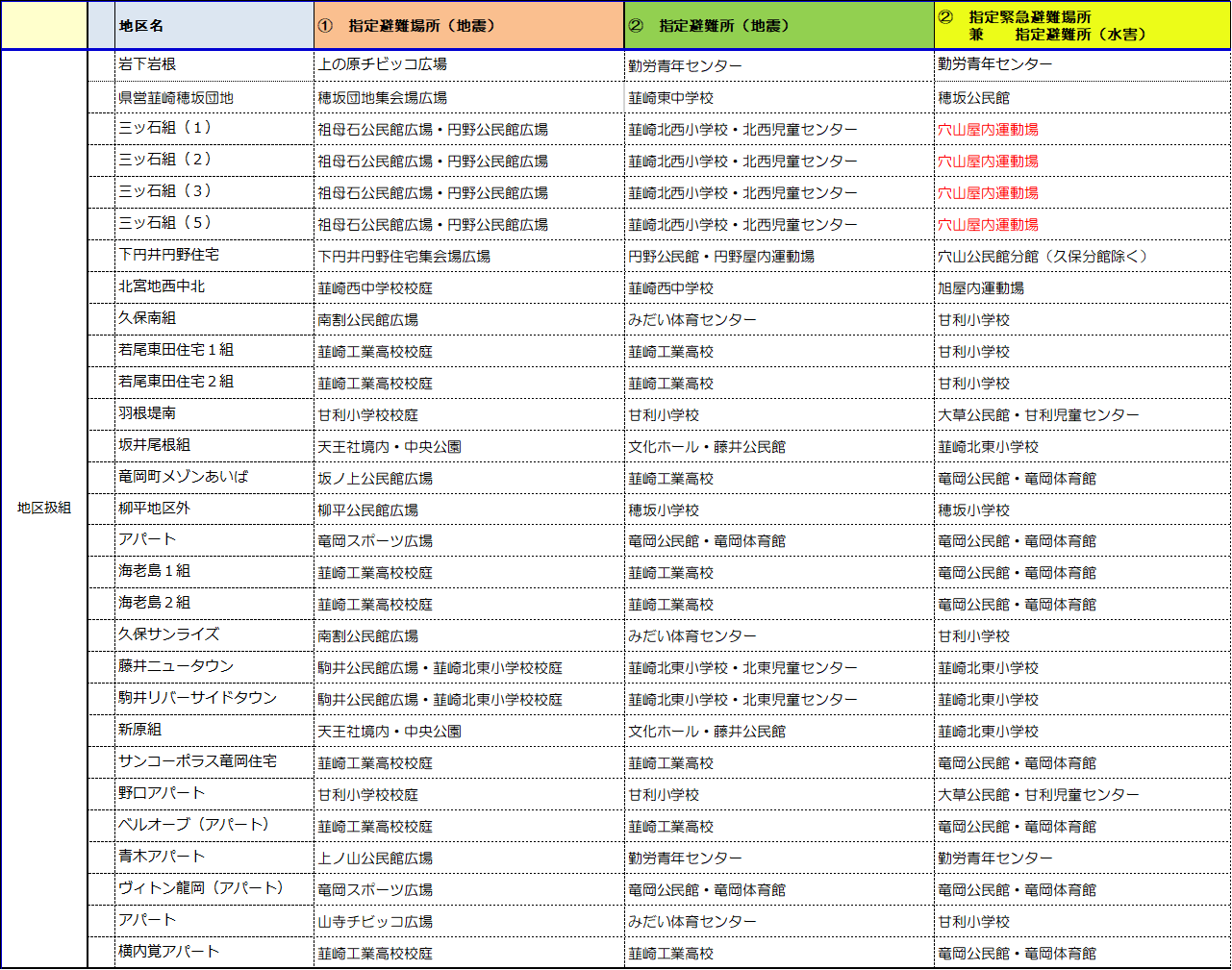The image size is (1232, 970).
Task: Click the 青木アパート district cell
Action: click(214, 858)
